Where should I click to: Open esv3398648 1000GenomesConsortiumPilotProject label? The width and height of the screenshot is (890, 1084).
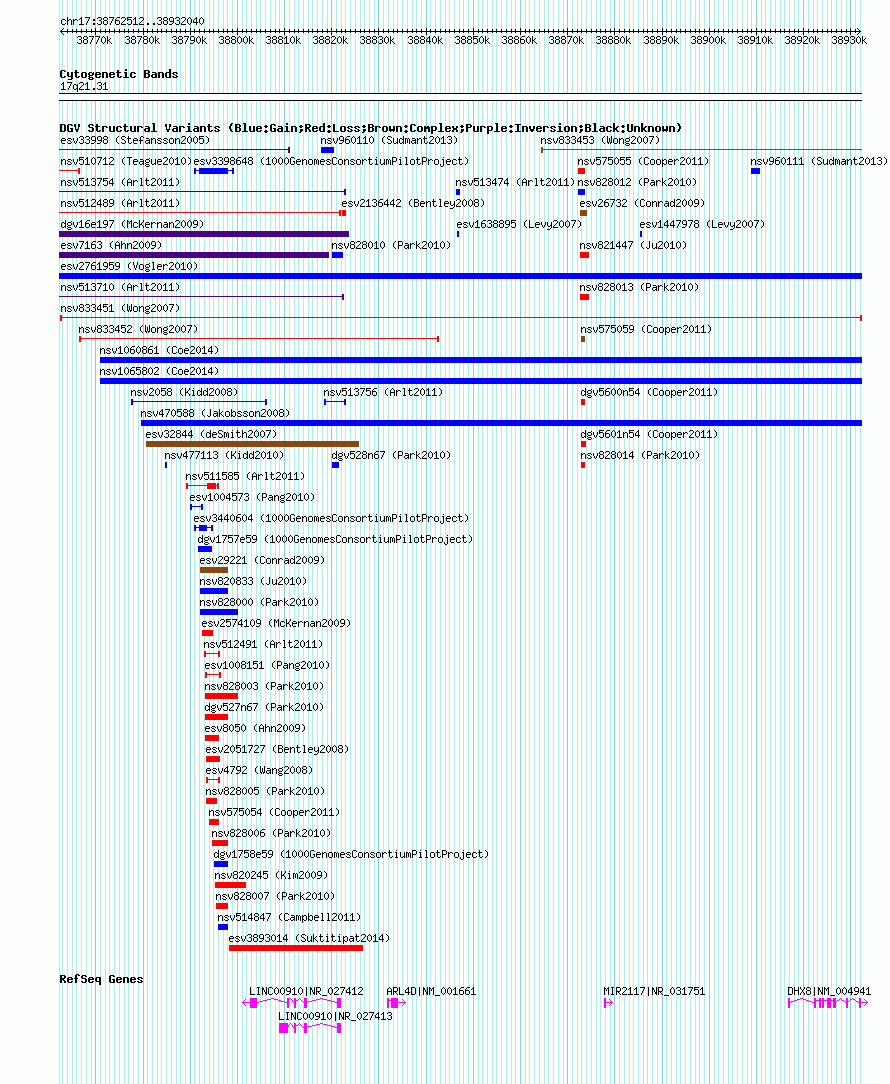[x=331, y=161]
